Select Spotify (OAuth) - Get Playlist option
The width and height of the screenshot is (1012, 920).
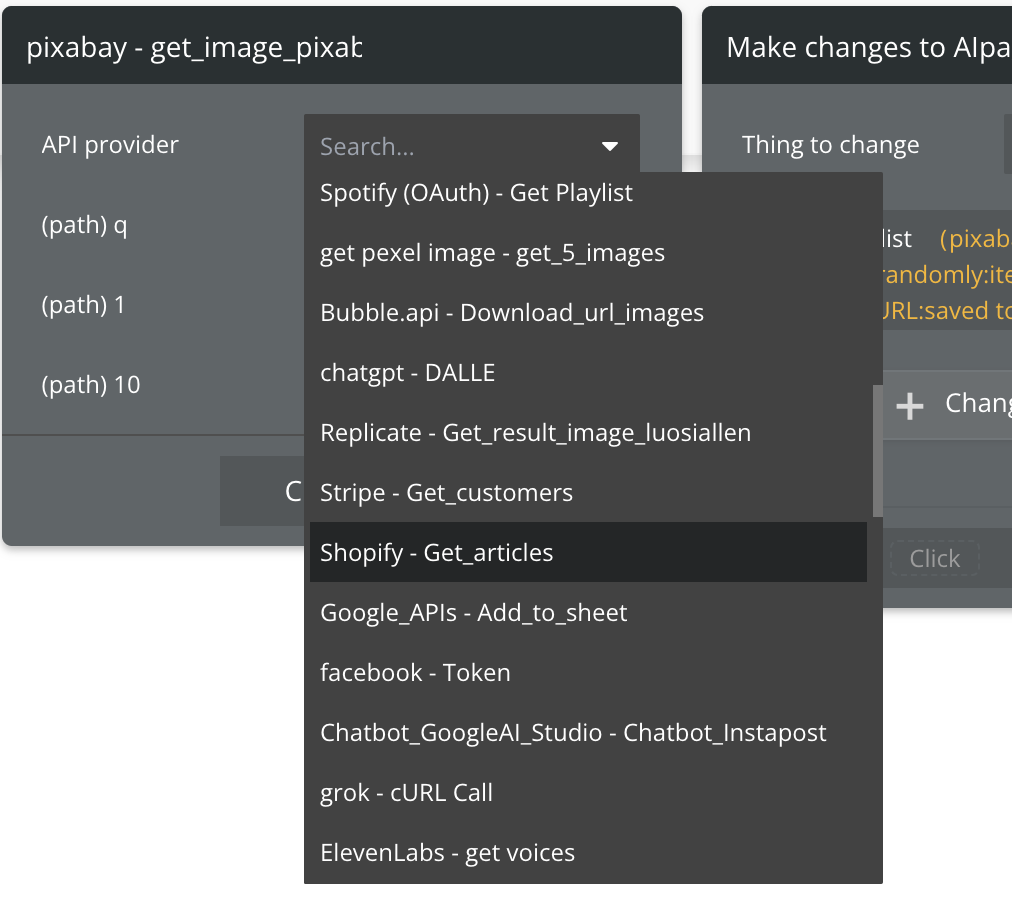tap(476, 193)
